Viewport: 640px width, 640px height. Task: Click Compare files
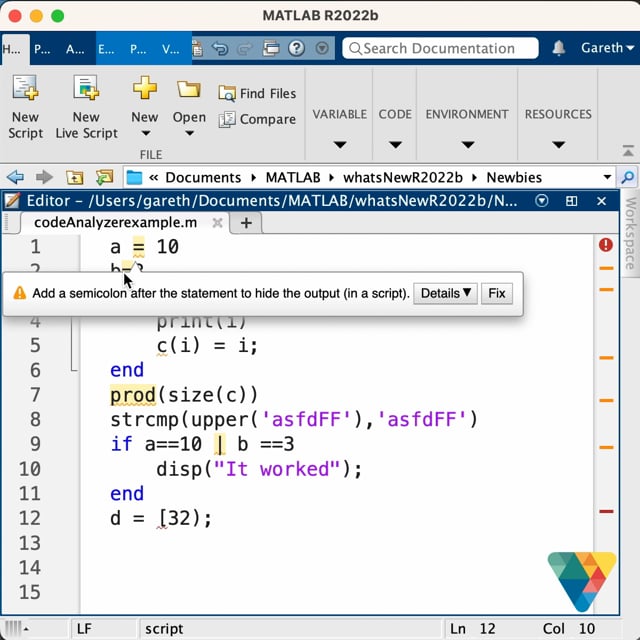pyautogui.click(x=257, y=119)
